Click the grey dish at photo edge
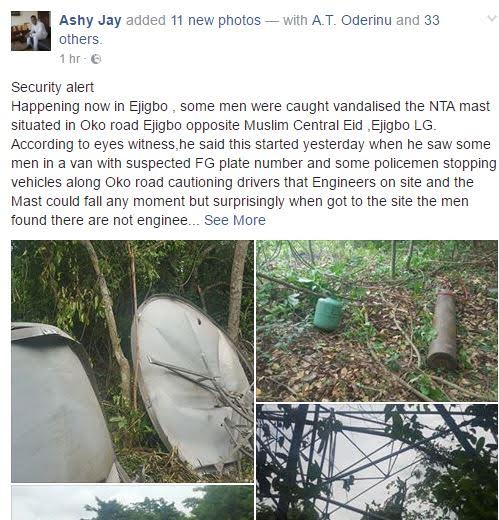Image resolution: width=499 pixels, height=520 pixels. [x=62, y=402]
